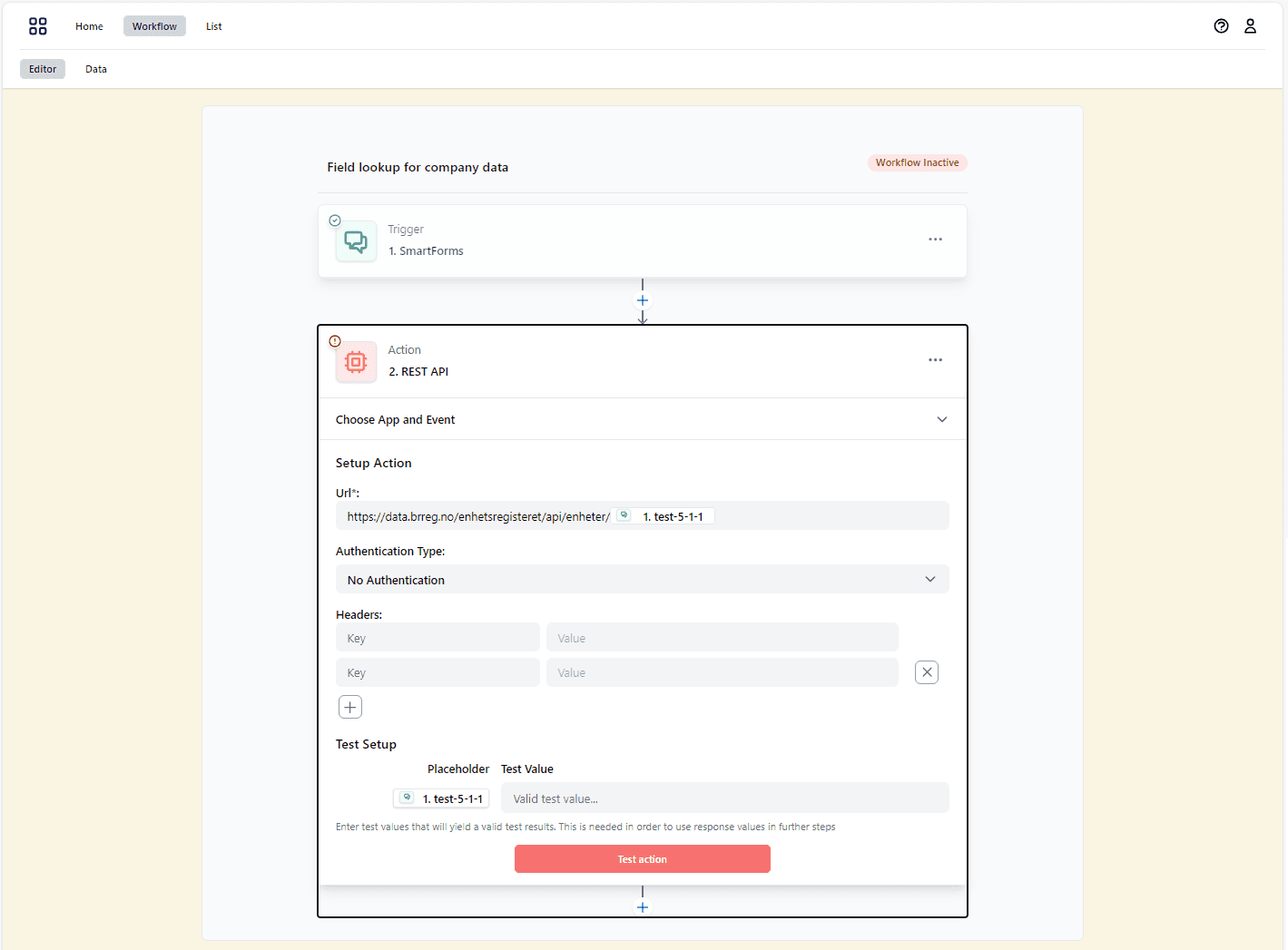Screen dimensions: 1288x950
Task: Open the app grid menu top left
Action: (37, 25)
